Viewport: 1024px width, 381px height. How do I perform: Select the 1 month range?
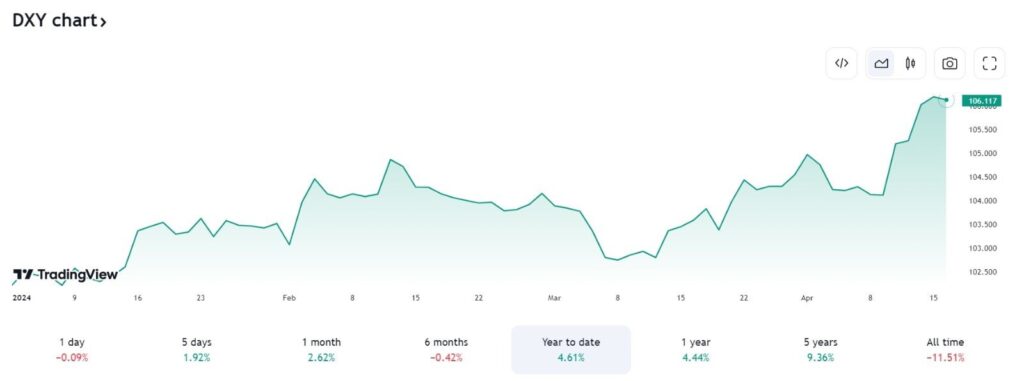321,350
